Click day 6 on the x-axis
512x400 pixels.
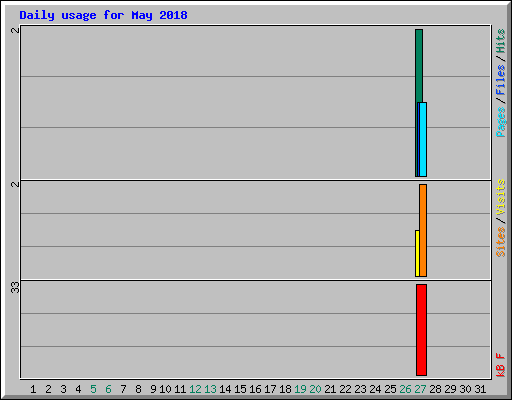108,389
